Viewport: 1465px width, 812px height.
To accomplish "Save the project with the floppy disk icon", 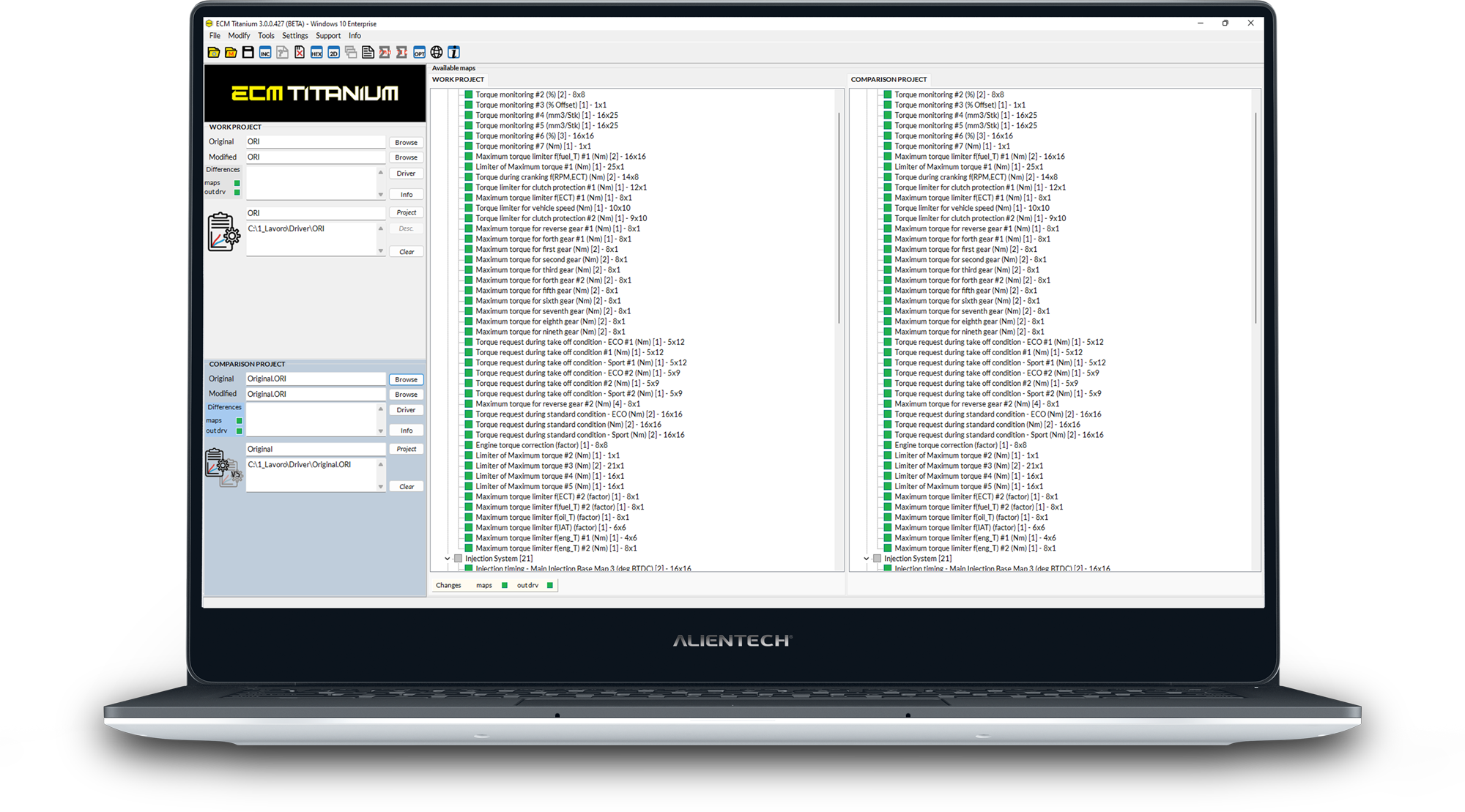I will click(x=248, y=52).
